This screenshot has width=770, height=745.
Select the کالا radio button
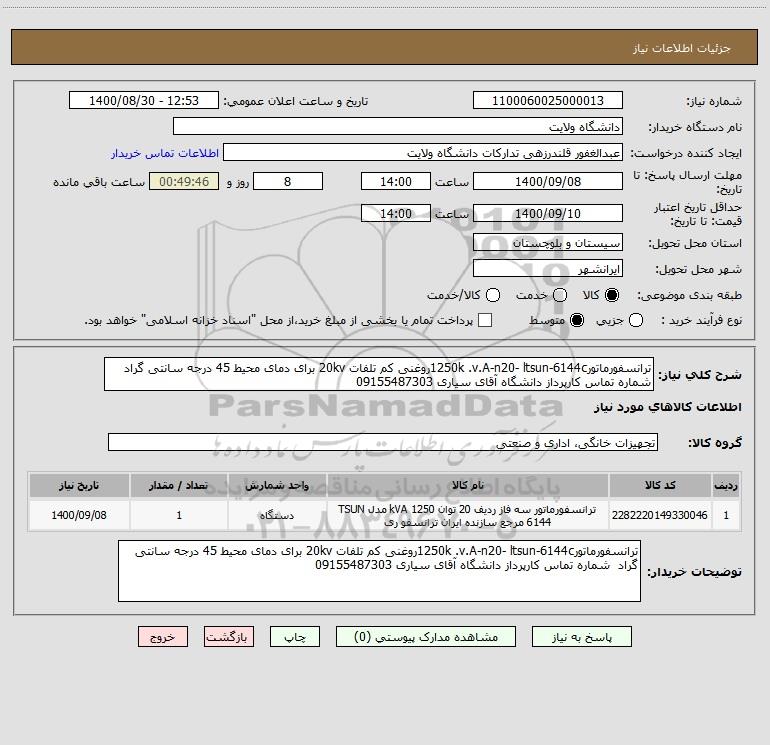[612, 295]
